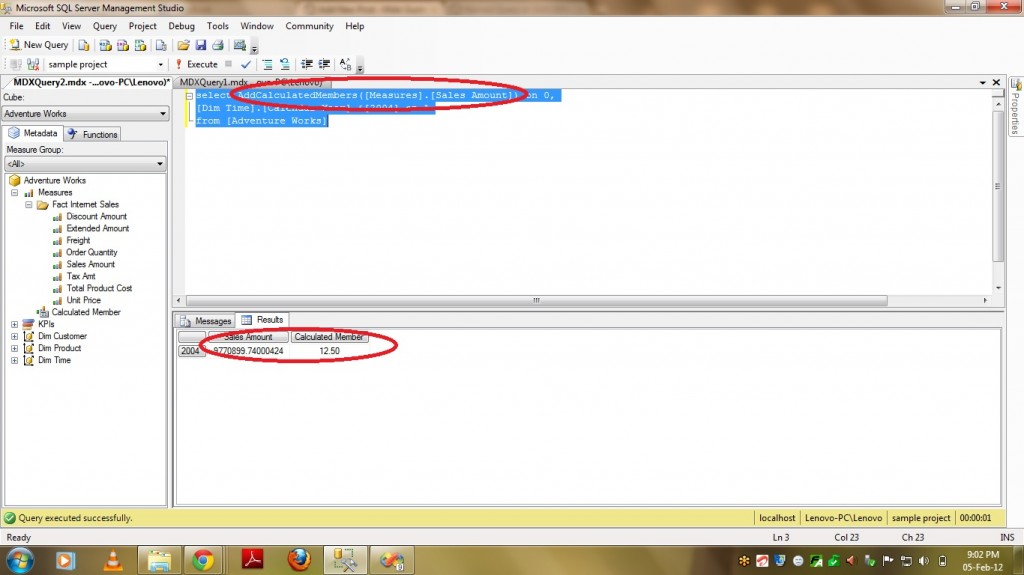Launch Firefox from the taskbar
The height and width of the screenshot is (575, 1024).
click(298, 559)
